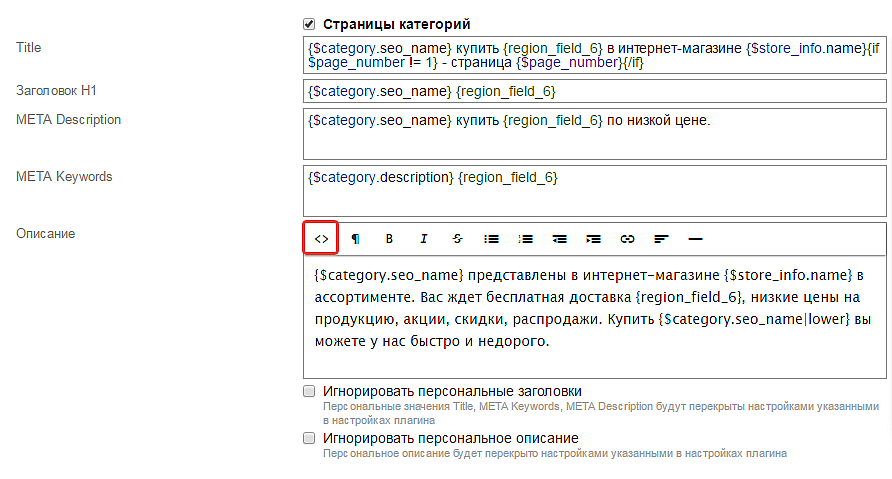Uncheck the 'Страницы категорий' checkbox
Viewport: 892px width, 479px height.
tap(309, 24)
